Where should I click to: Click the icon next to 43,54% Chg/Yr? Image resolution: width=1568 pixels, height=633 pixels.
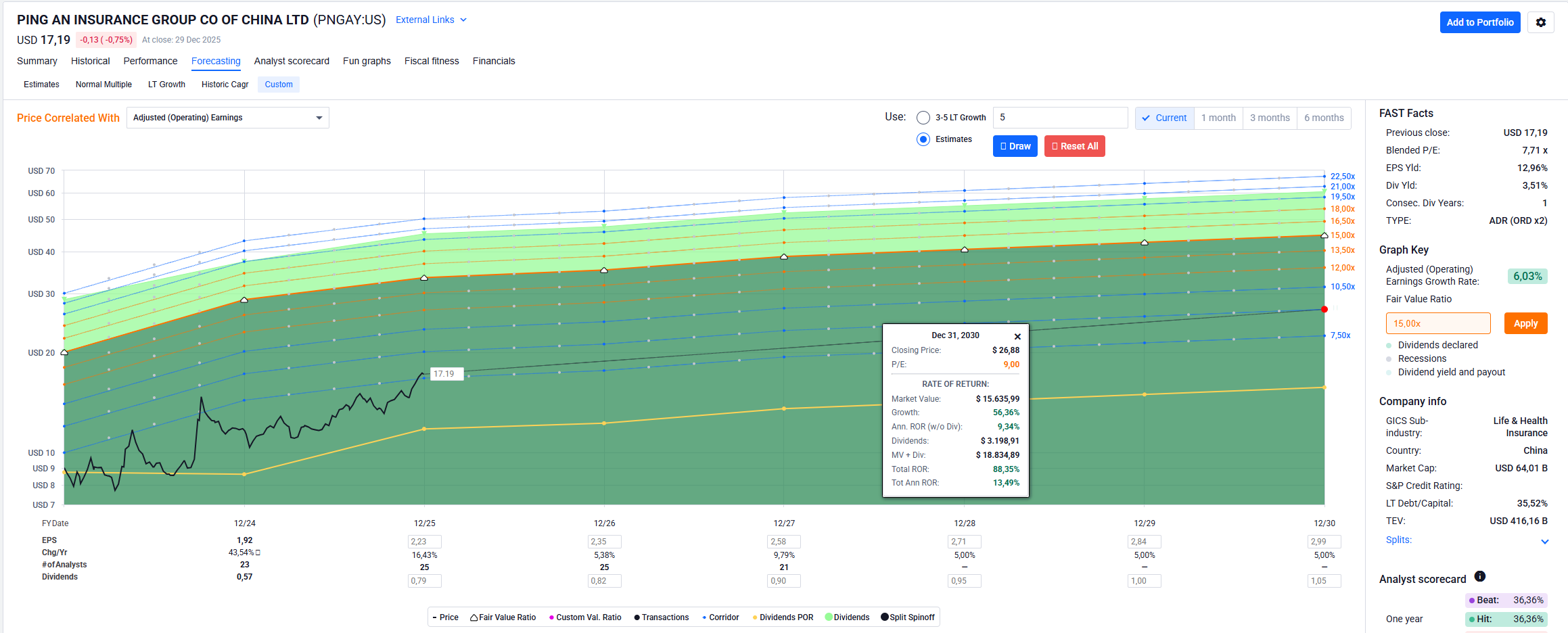click(258, 553)
